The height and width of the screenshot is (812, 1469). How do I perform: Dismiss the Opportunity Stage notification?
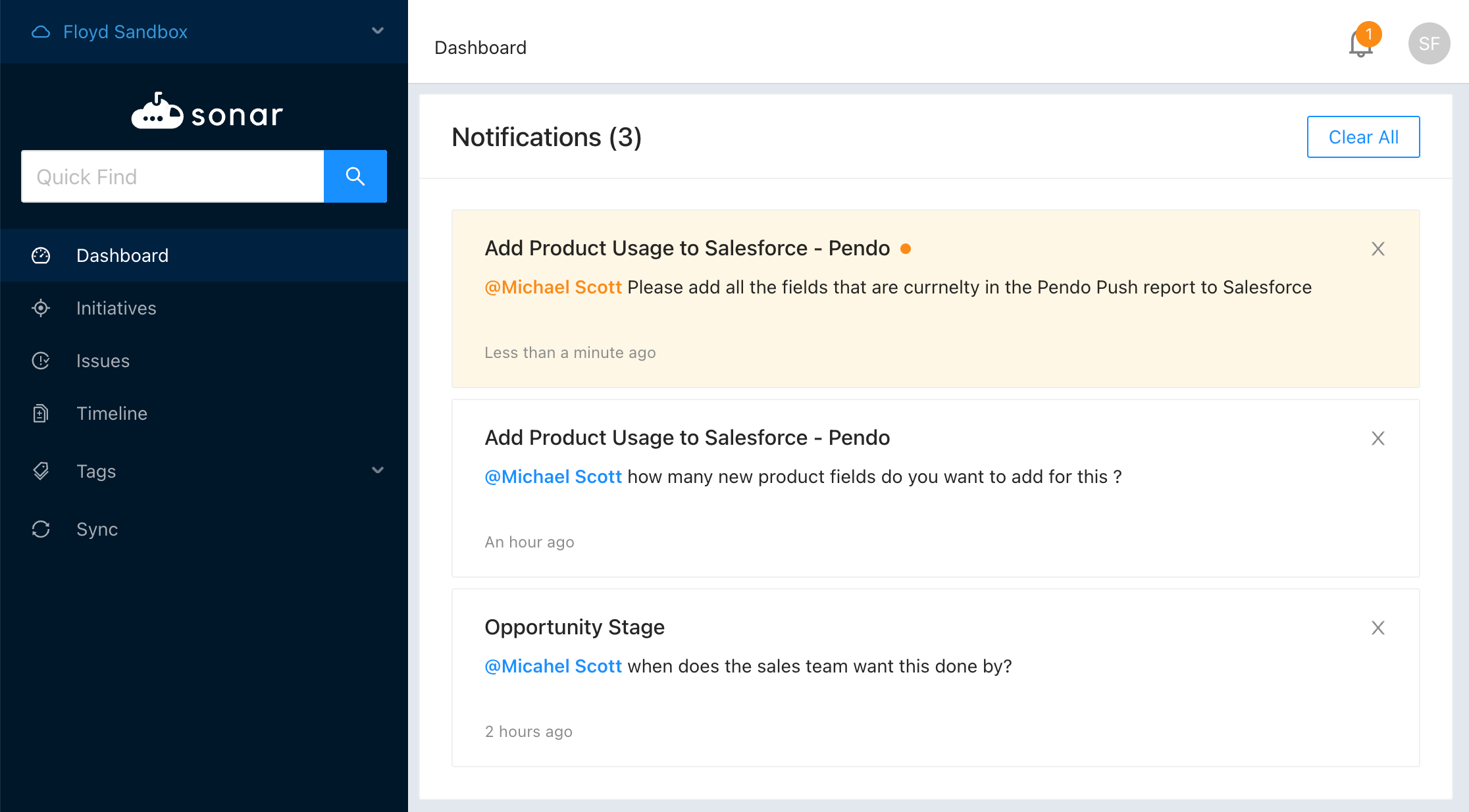[1378, 628]
